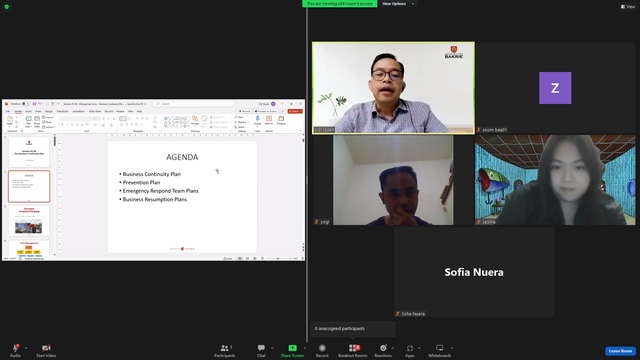Image resolution: width=640 pixels, height=360 pixels.
Task: Select the presenter's video tile with Bakrie logo
Action: point(393,88)
